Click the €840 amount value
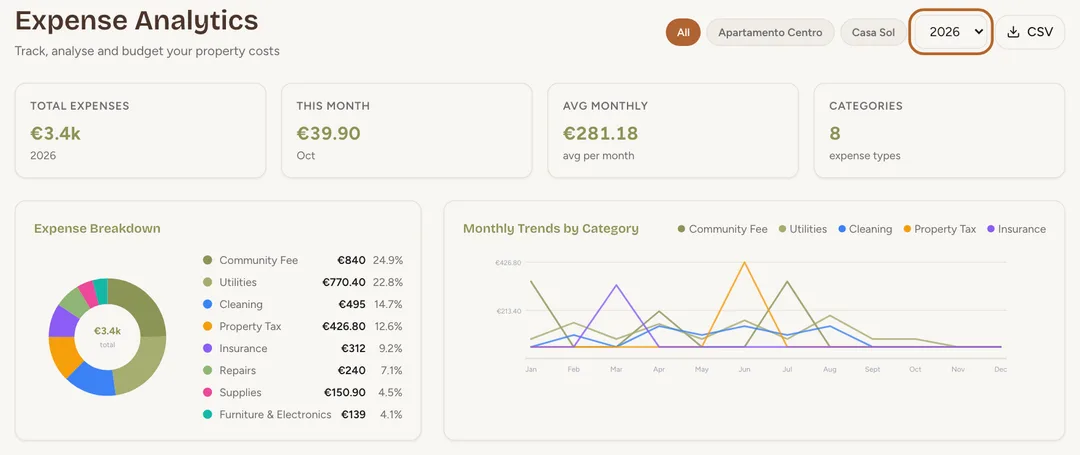Screen dimensions: 1080x455 click(x=351, y=260)
